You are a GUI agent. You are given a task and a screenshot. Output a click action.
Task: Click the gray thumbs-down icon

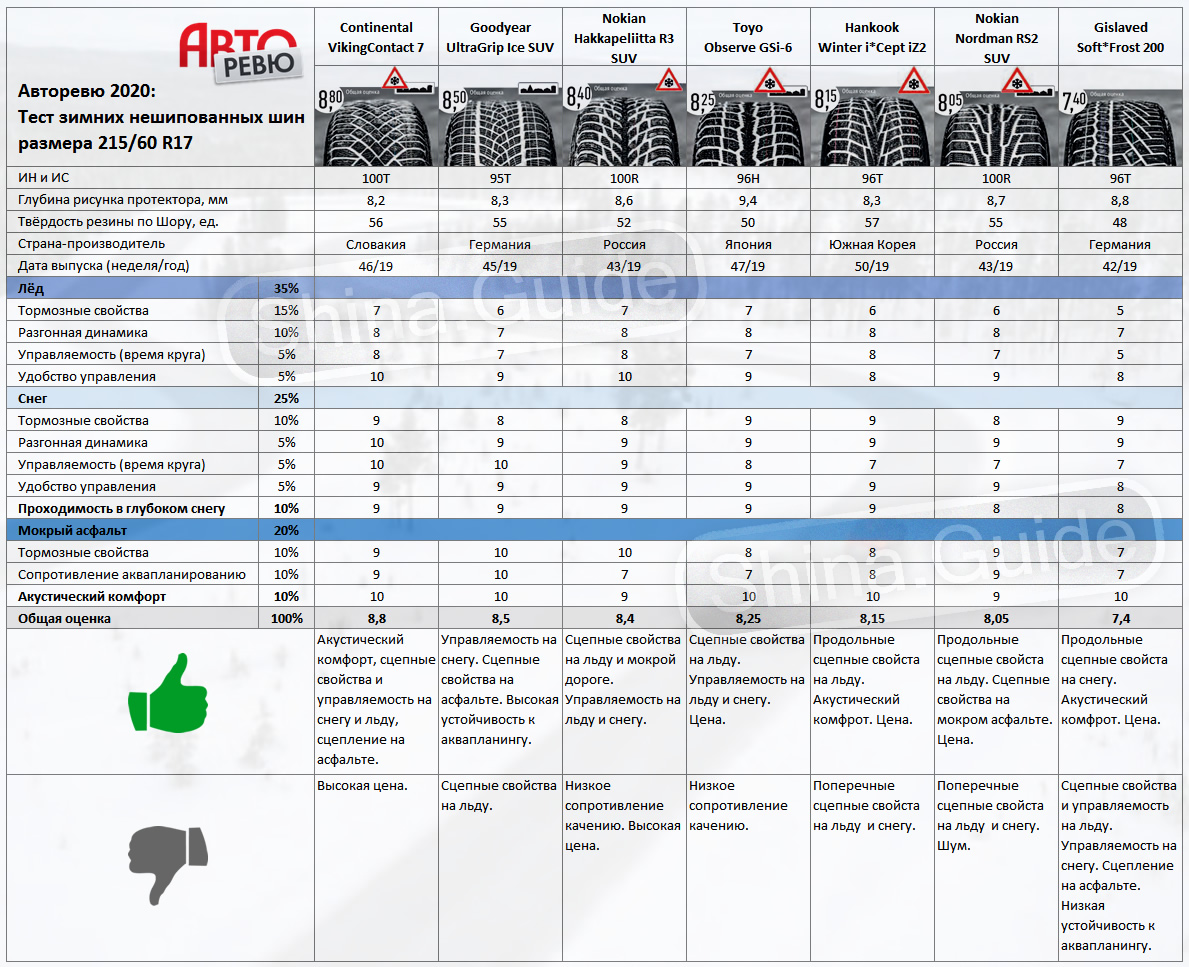click(x=168, y=865)
